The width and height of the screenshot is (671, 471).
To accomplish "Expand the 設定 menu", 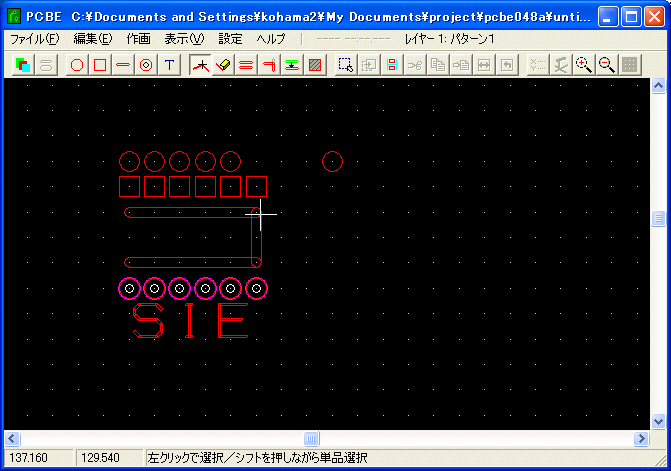I will [x=230, y=38].
